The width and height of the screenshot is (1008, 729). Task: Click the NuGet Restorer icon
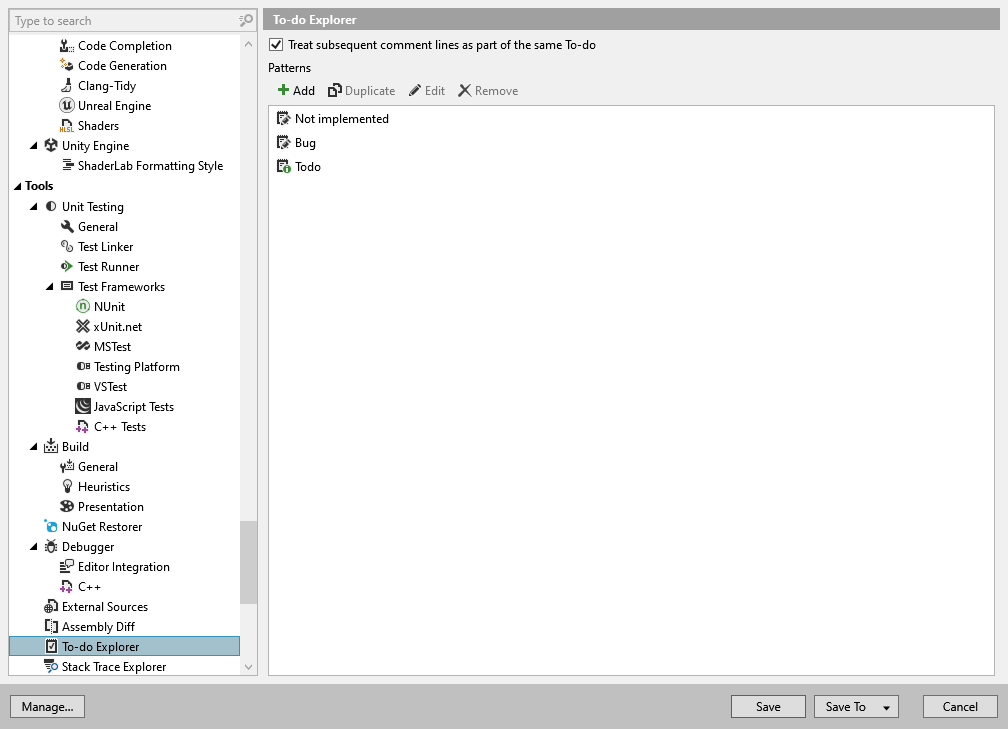coord(49,526)
